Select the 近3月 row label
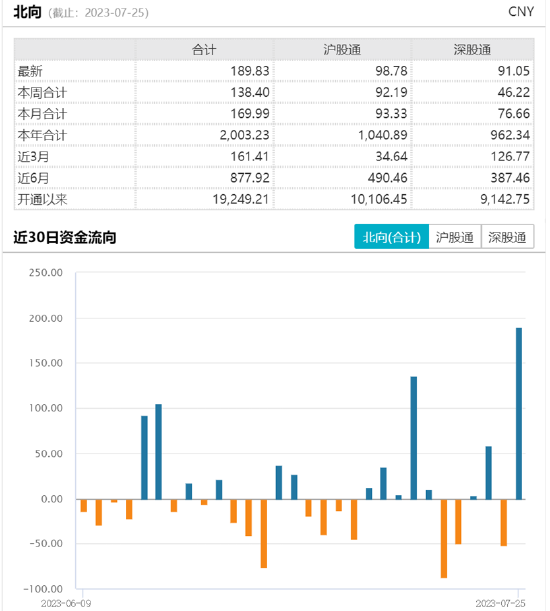Image resolution: width=550 pixels, height=611 pixels. click(33, 157)
